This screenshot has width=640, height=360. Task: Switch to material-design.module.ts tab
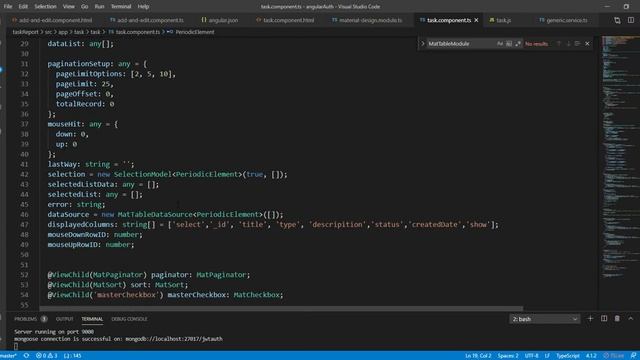[x=367, y=20]
